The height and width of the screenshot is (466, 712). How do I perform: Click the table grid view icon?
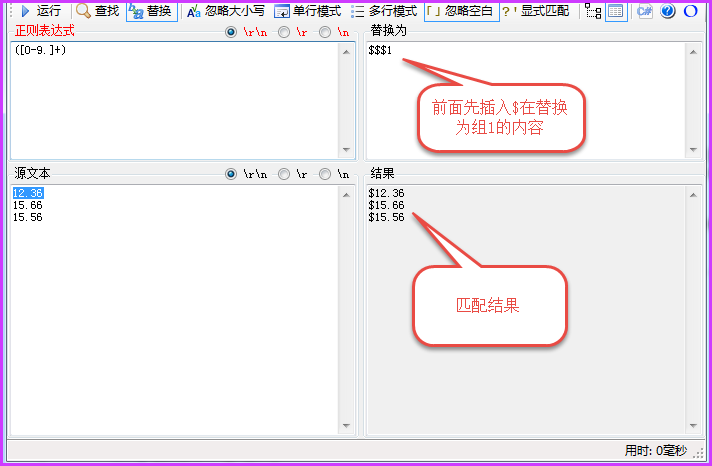point(616,11)
